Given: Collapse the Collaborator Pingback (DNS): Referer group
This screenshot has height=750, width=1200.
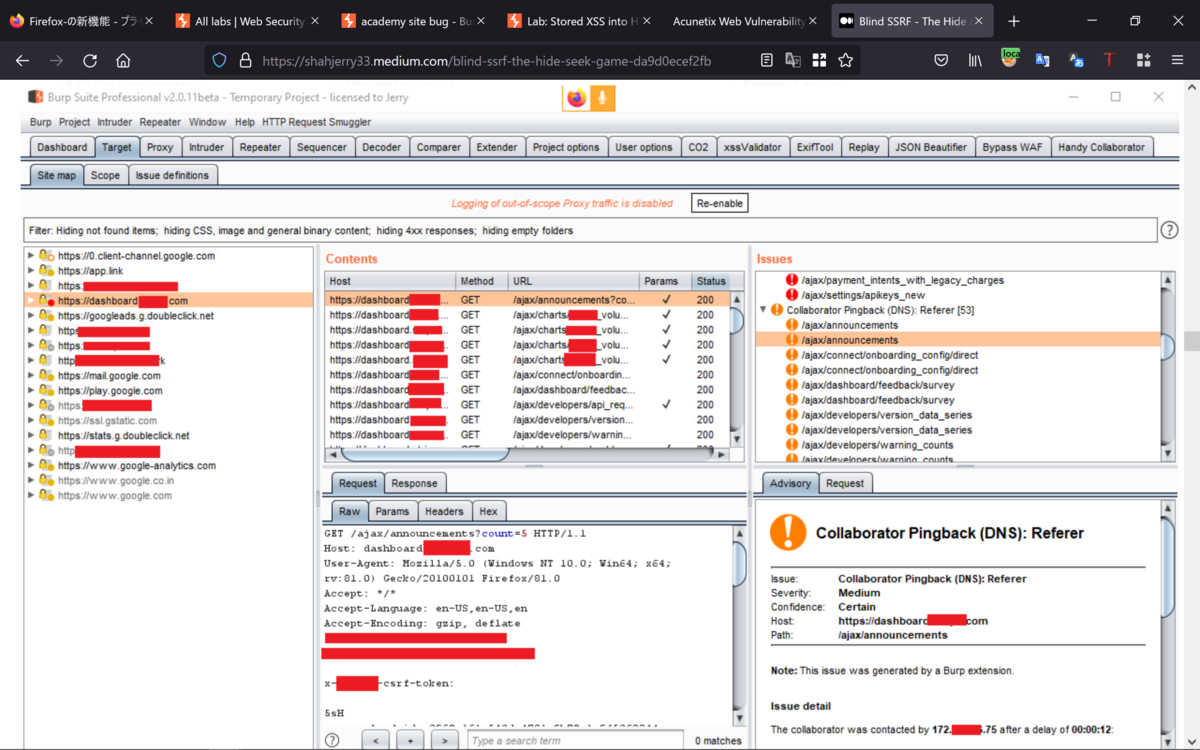Looking at the screenshot, I should [763, 310].
